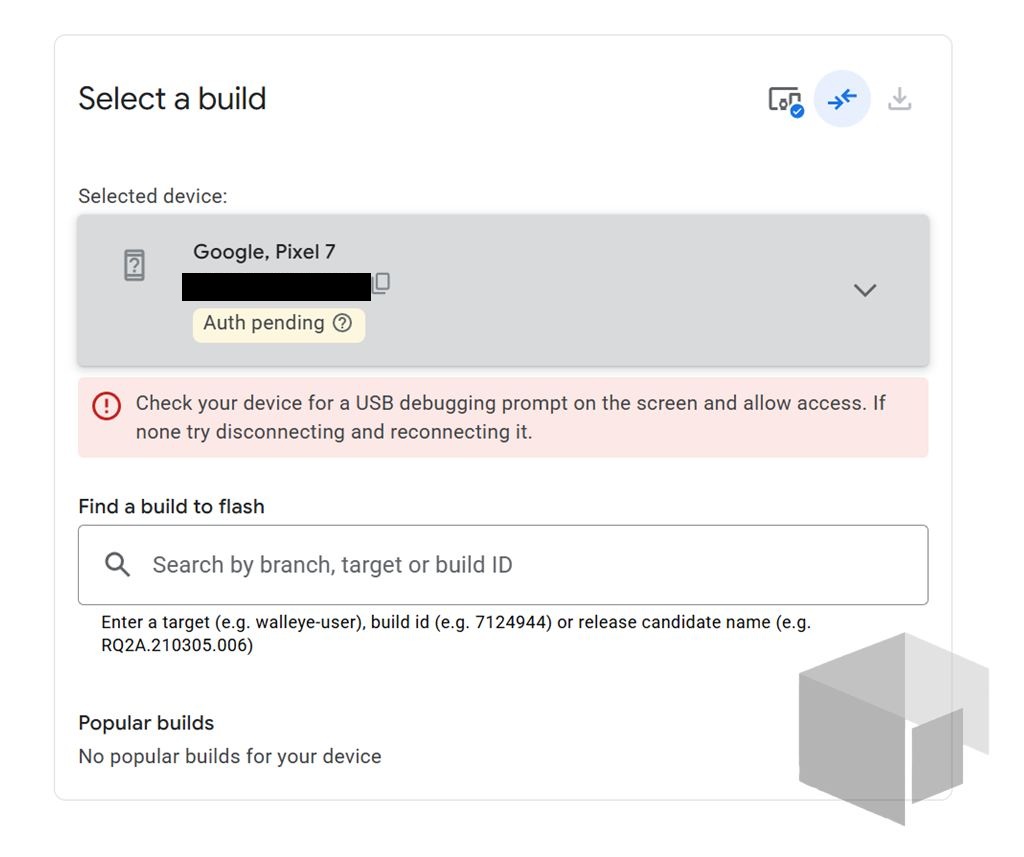1024x857 pixels.
Task: Click the Find a build to flash label
Action: 171,506
